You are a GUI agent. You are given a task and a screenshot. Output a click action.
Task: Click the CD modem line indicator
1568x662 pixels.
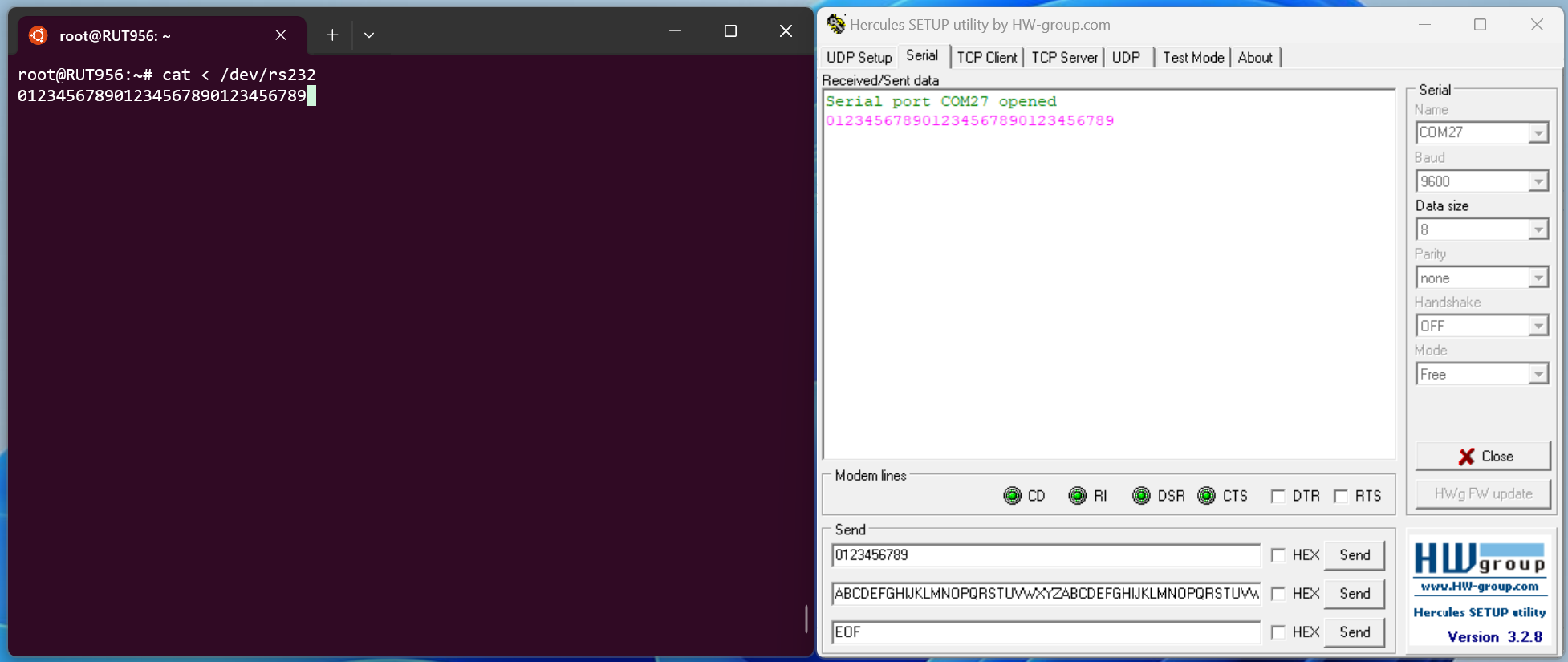1012,496
